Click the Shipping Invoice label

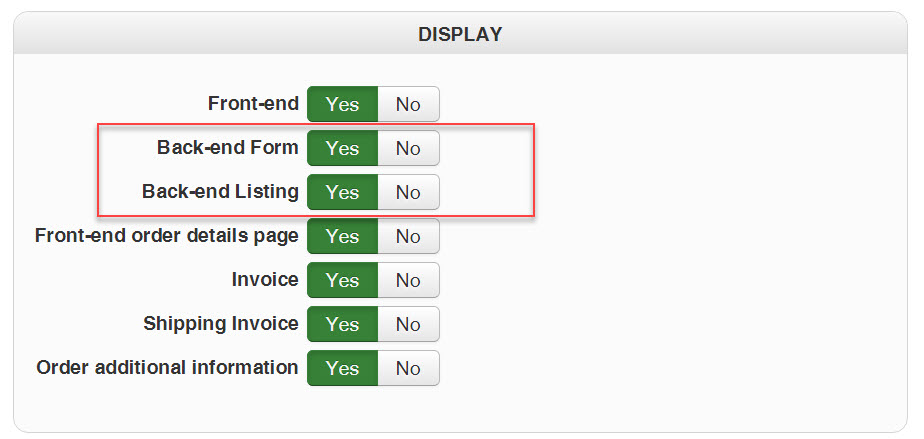pos(220,323)
